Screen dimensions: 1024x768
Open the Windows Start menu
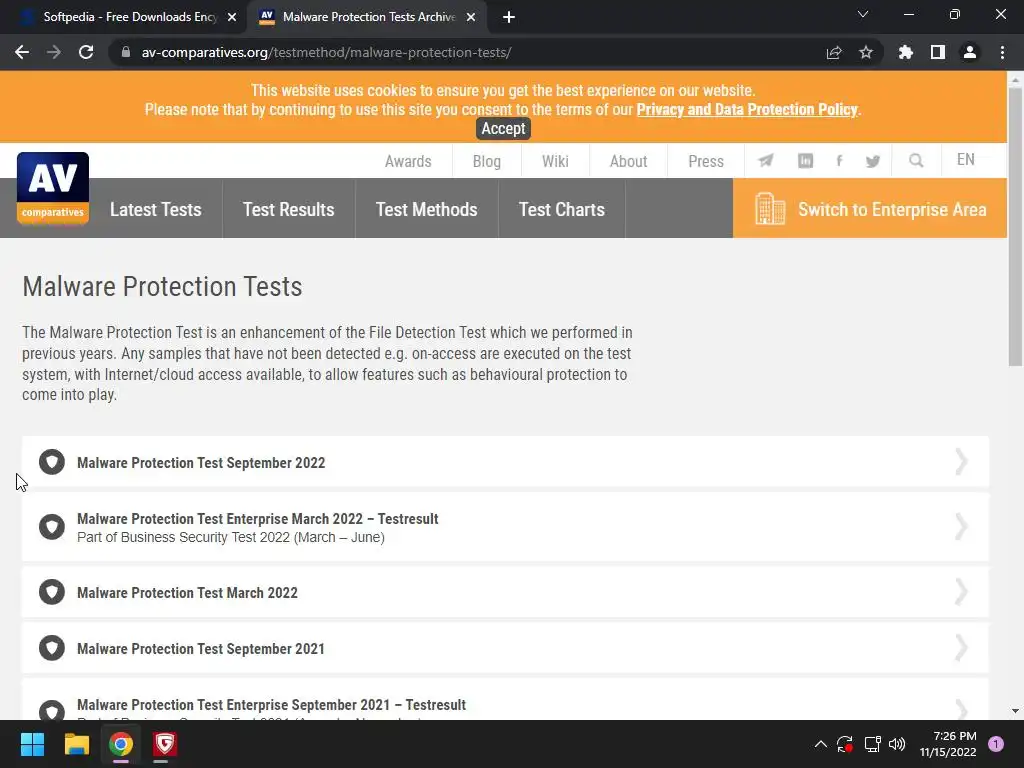click(x=32, y=744)
